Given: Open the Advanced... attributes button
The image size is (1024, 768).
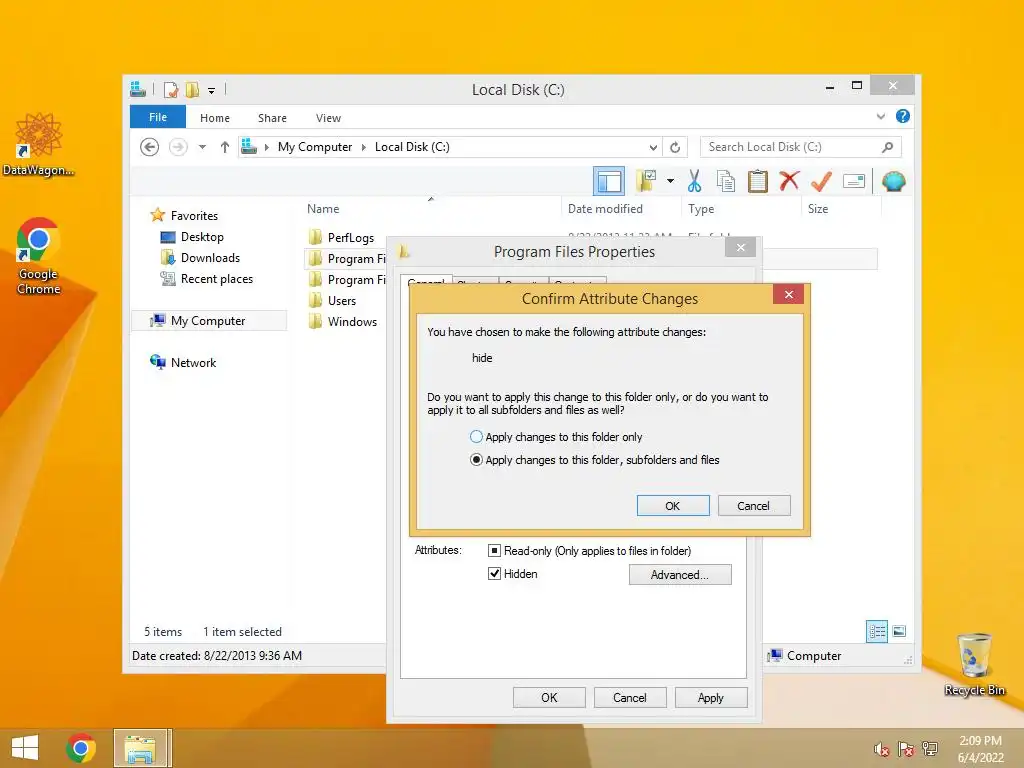Looking at the screenshot, I should [x=680, y=575].
